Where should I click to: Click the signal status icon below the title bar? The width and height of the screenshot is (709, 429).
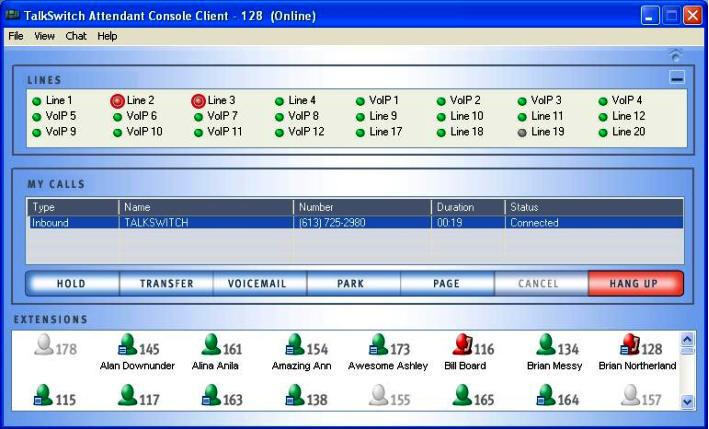pyautogui.click(x=676, y=56)
